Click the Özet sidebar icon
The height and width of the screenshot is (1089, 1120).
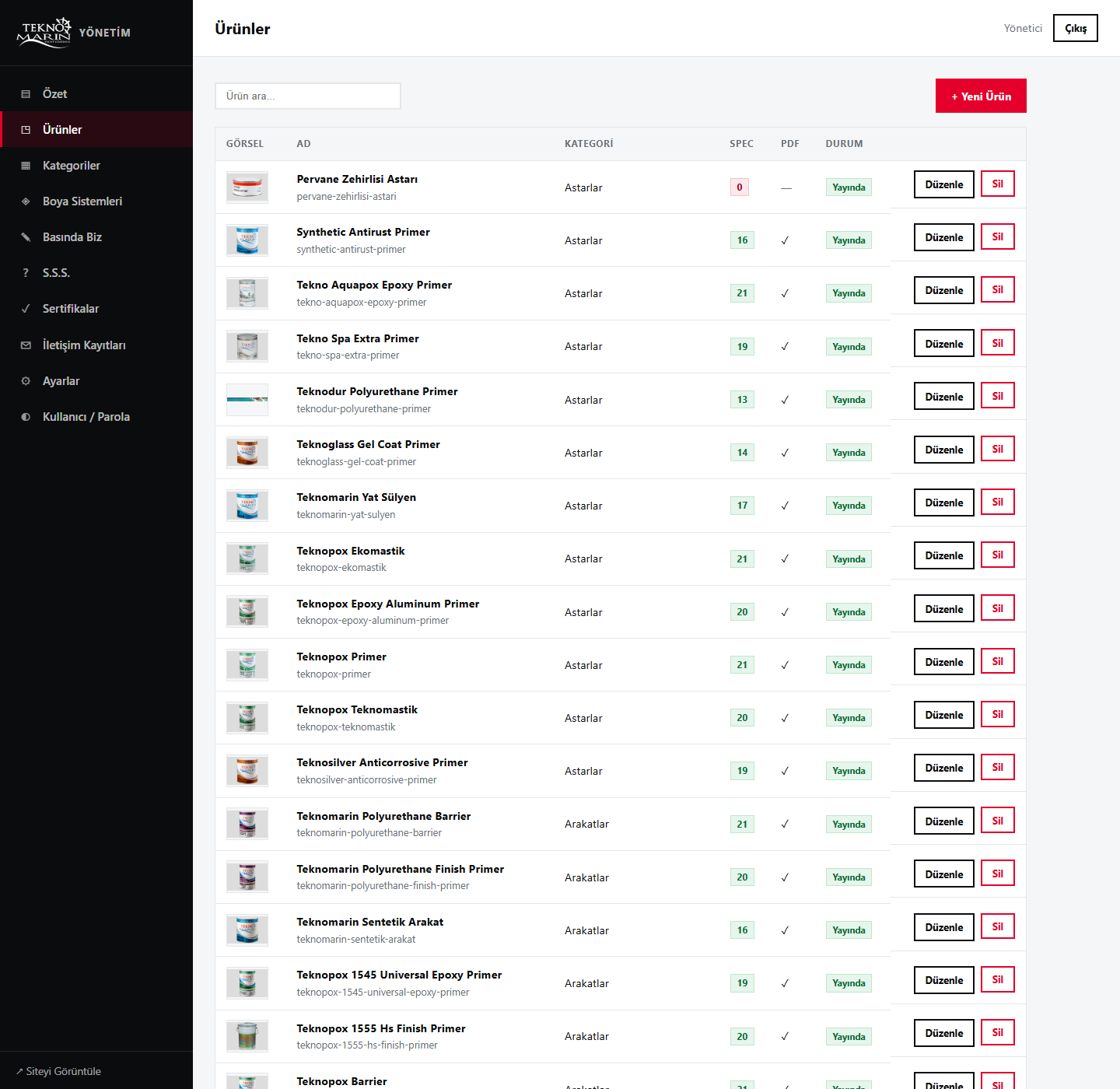[26, 94]
